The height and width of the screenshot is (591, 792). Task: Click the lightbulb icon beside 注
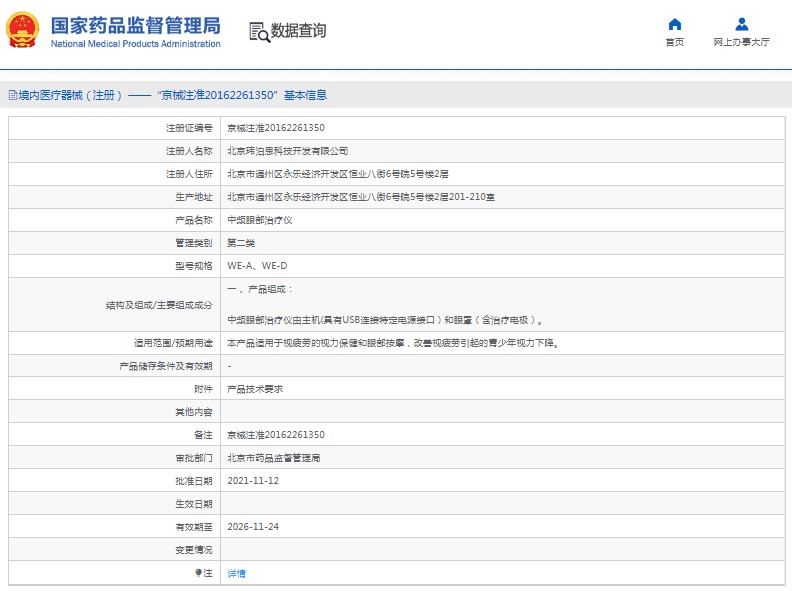pyautogui.click(x=199, y=572)
